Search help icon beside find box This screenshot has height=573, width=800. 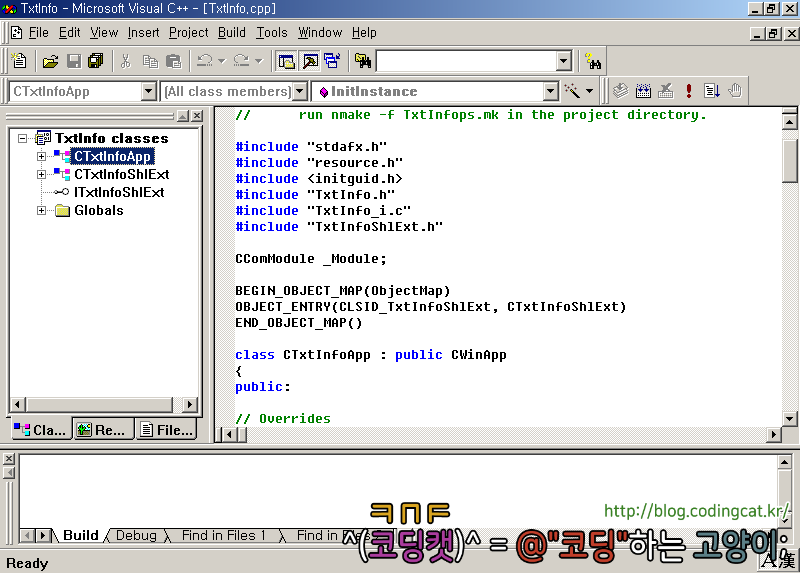pyautogui.click(x=593, y=61)
